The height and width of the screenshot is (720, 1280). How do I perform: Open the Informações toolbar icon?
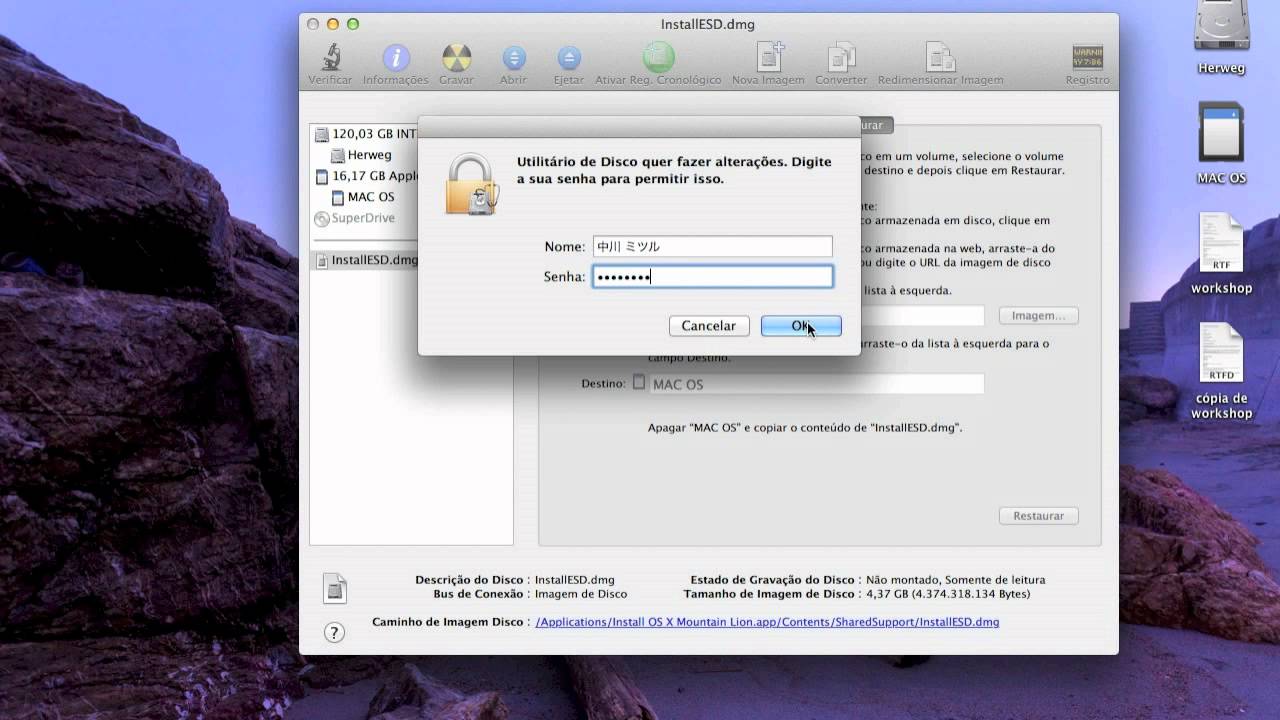(396, 57)
